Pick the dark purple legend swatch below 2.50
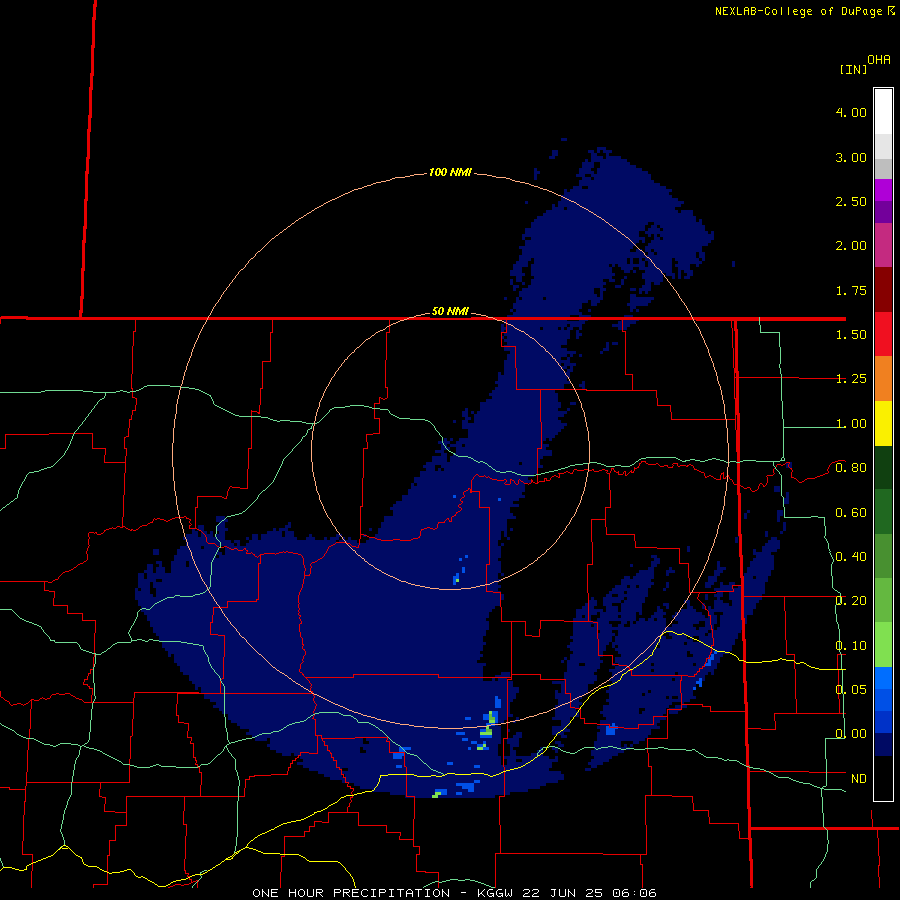Screen dimensions: 900x900 point(883,212)
